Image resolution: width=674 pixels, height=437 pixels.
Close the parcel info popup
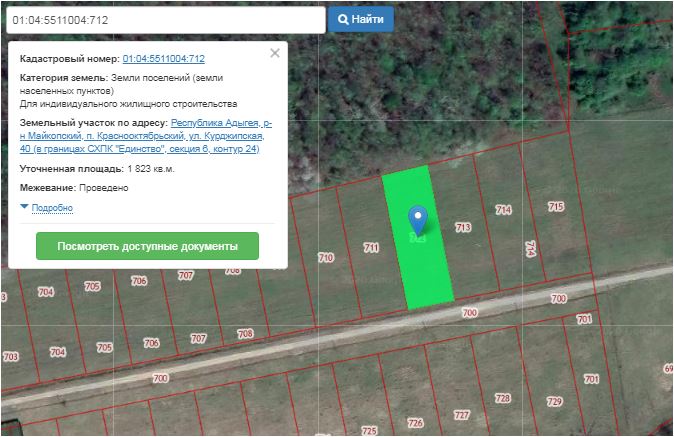click(275, 54)
